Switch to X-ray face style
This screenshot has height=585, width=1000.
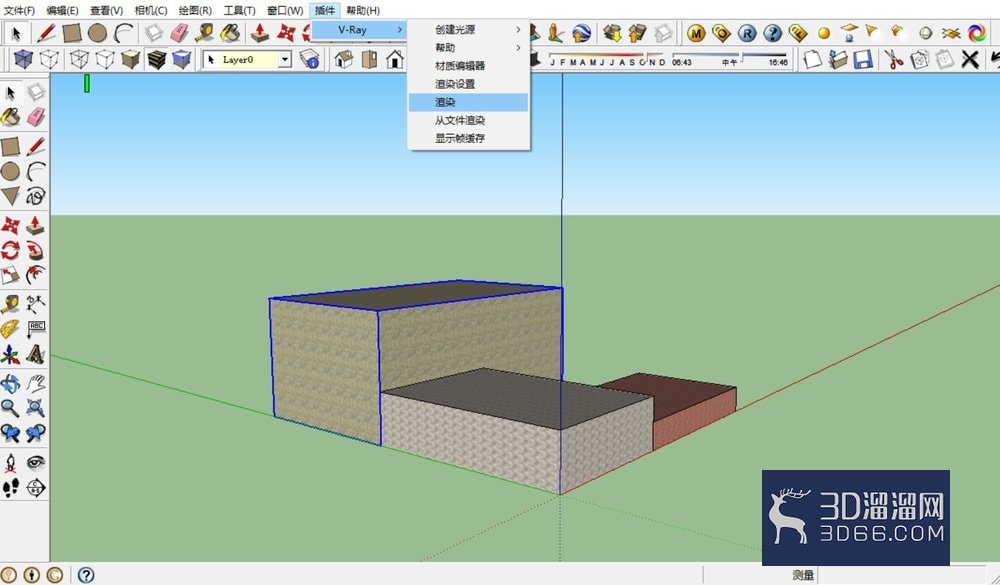pyautogui.click(x=24, y=59)
